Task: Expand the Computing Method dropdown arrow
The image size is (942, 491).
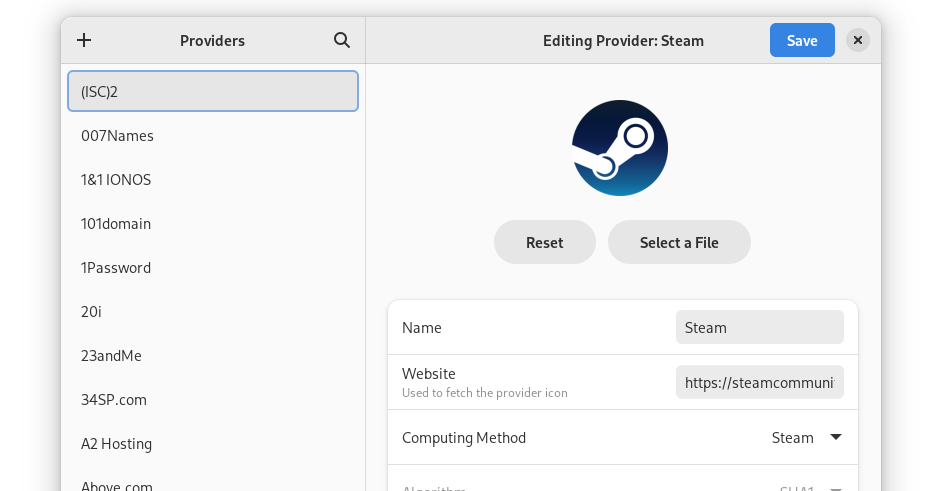Action: click(x=836, y=437)
